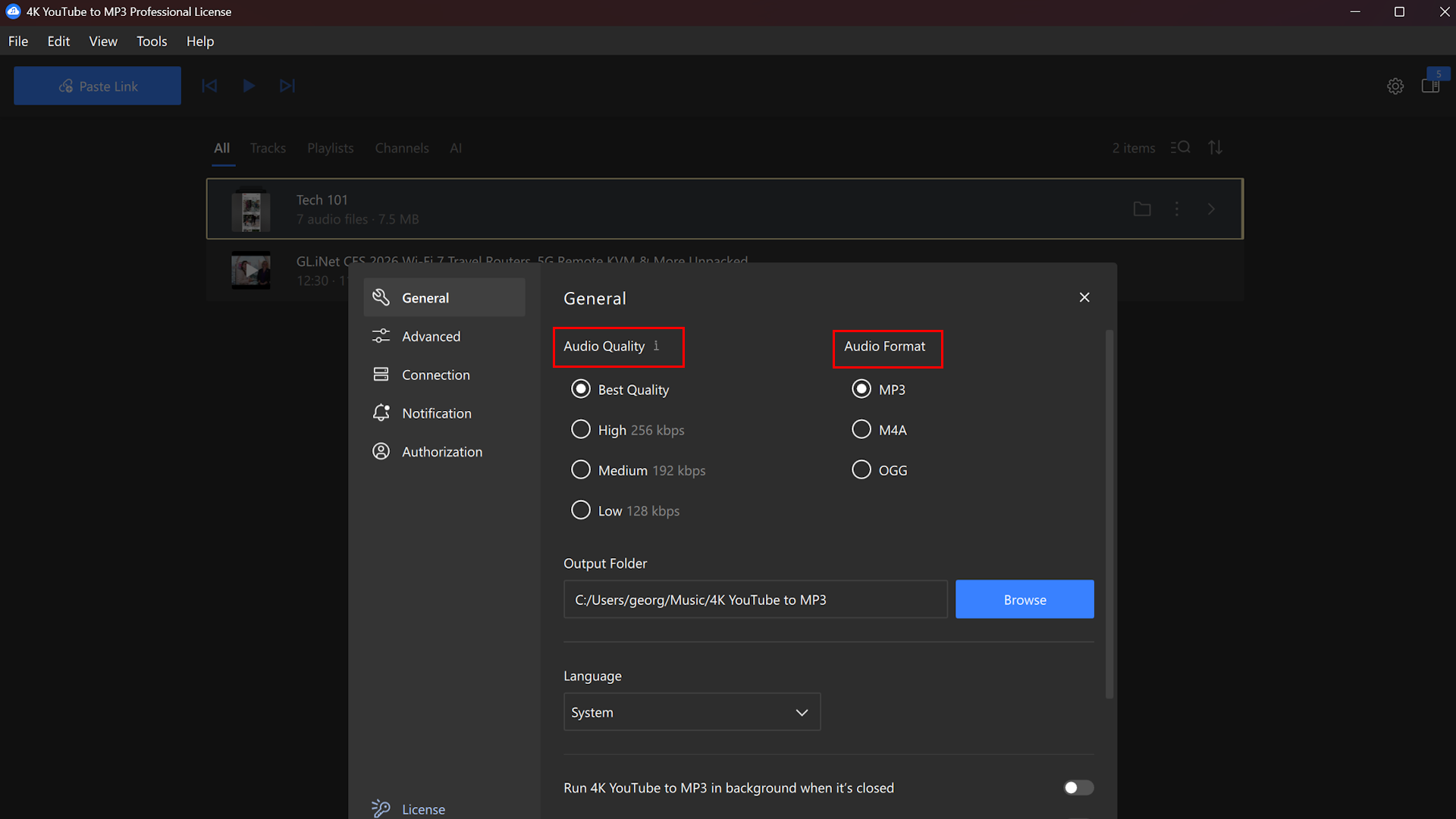Click the Output Folder path field
Viewport: 1456px width, 819px height.
click(x=755, y=599)
